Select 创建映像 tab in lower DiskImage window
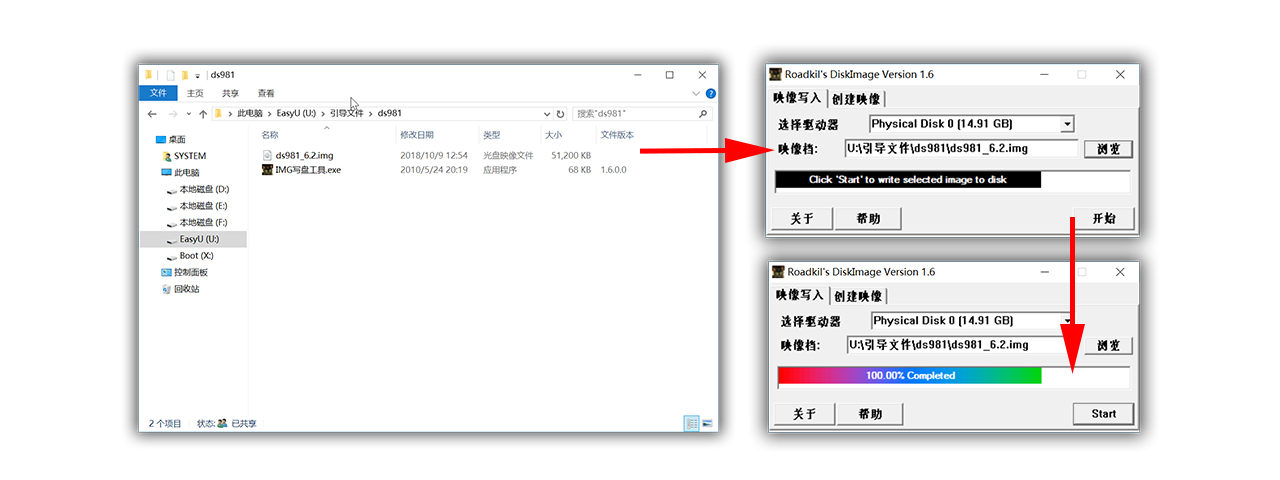This screenshot has height=480, width=1280. (x=858, y=296)
